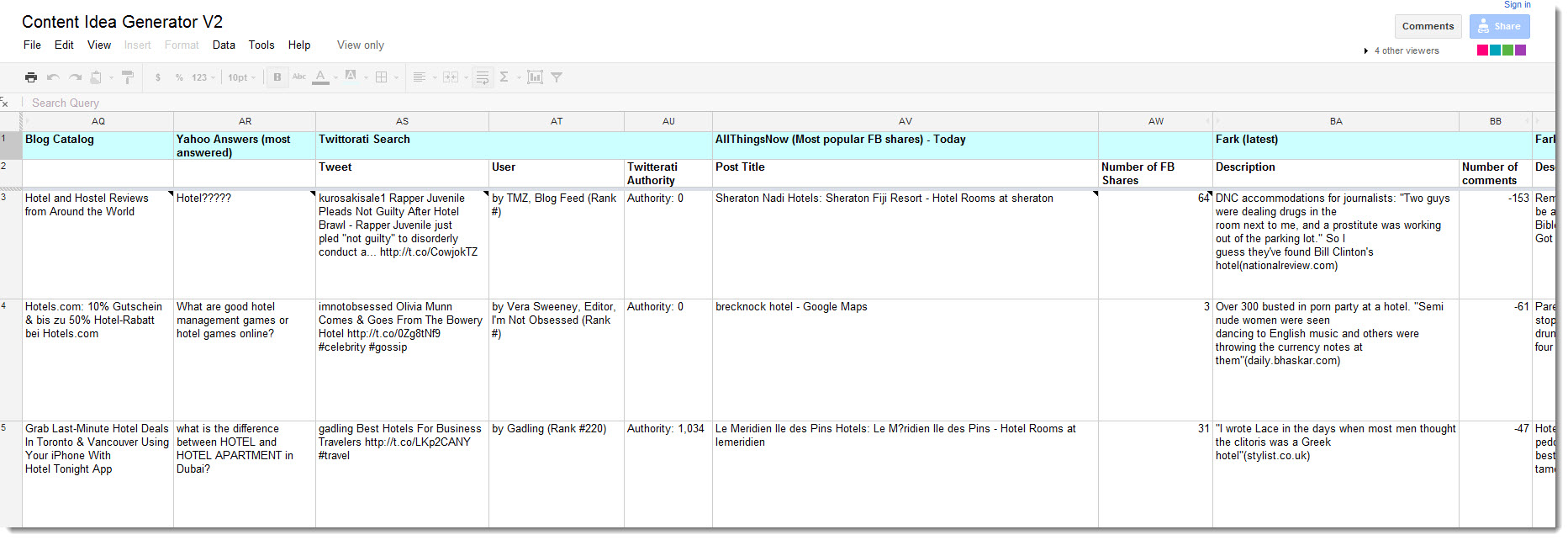Toggle Bold formatting button

[277, 77]
